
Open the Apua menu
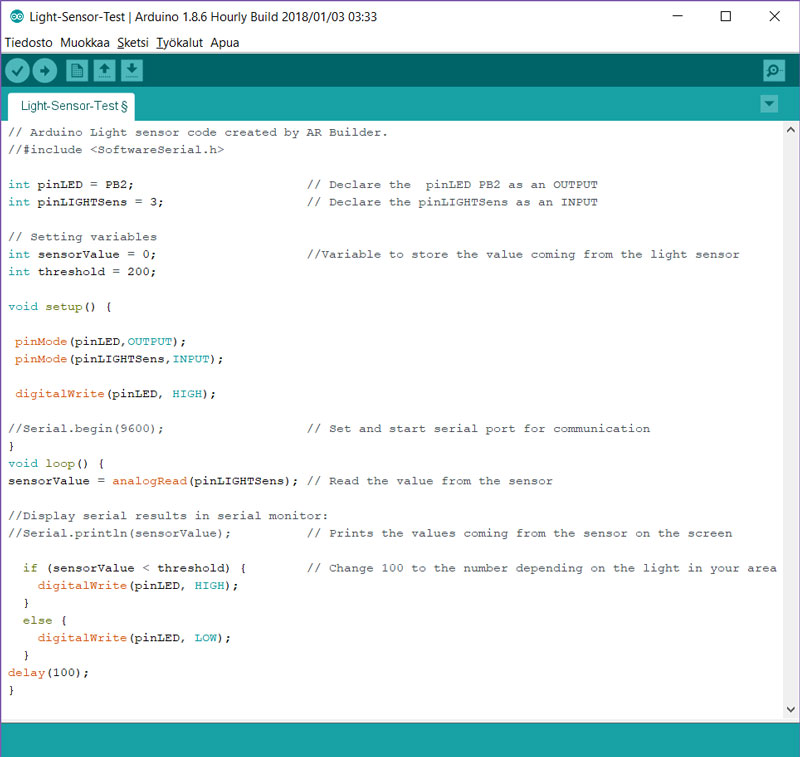[224, 42]
